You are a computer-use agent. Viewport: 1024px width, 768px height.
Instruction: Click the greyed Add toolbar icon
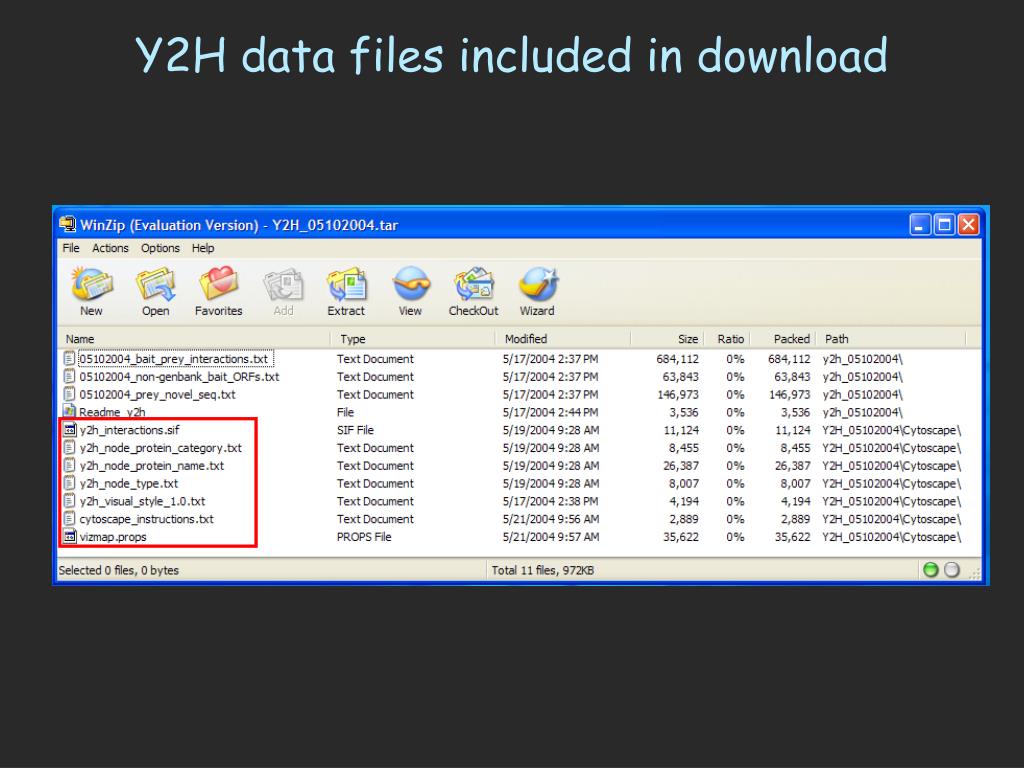283,285
